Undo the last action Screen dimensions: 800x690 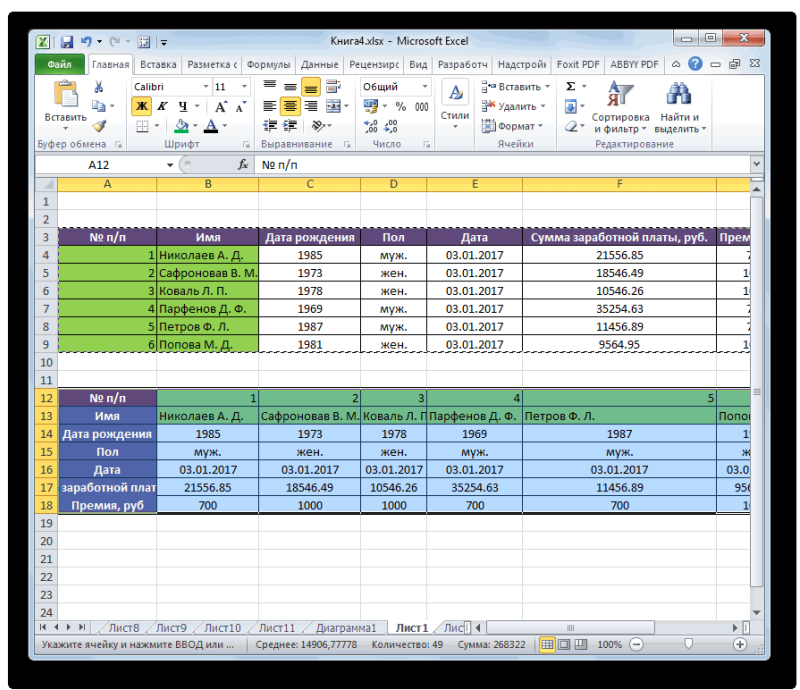click(x=86, y=42)
